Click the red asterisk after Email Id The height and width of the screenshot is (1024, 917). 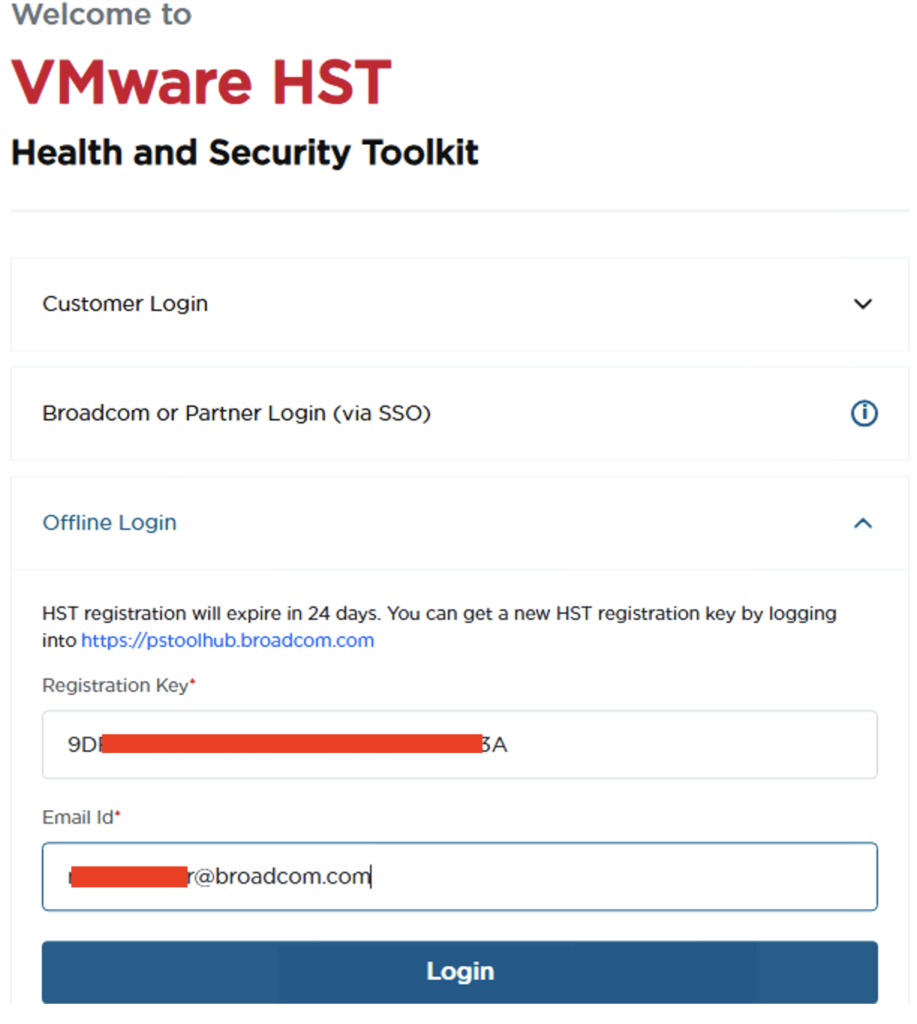pos(118,815)
